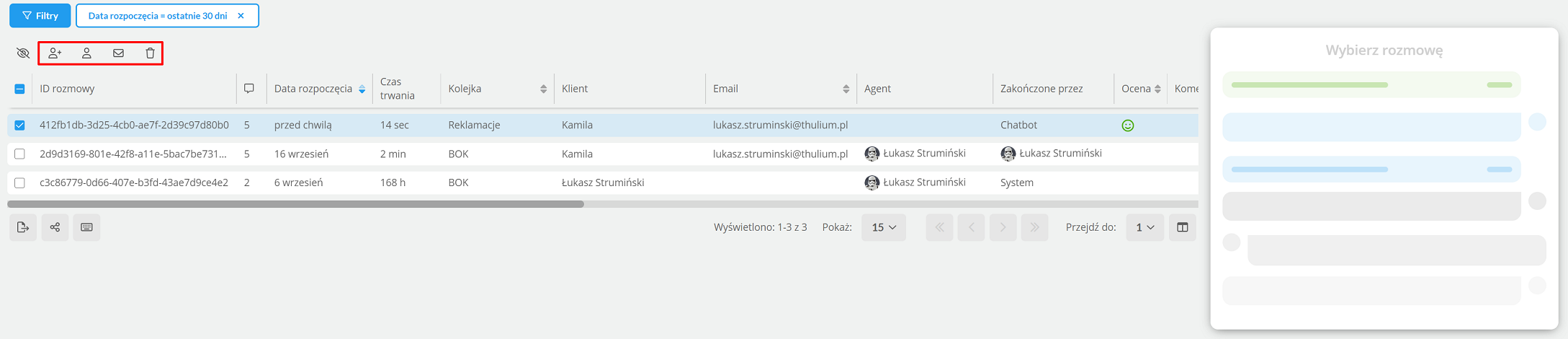Click the column layout icon near pagination
This screenshot has height=339, width=1568.
1183,227
